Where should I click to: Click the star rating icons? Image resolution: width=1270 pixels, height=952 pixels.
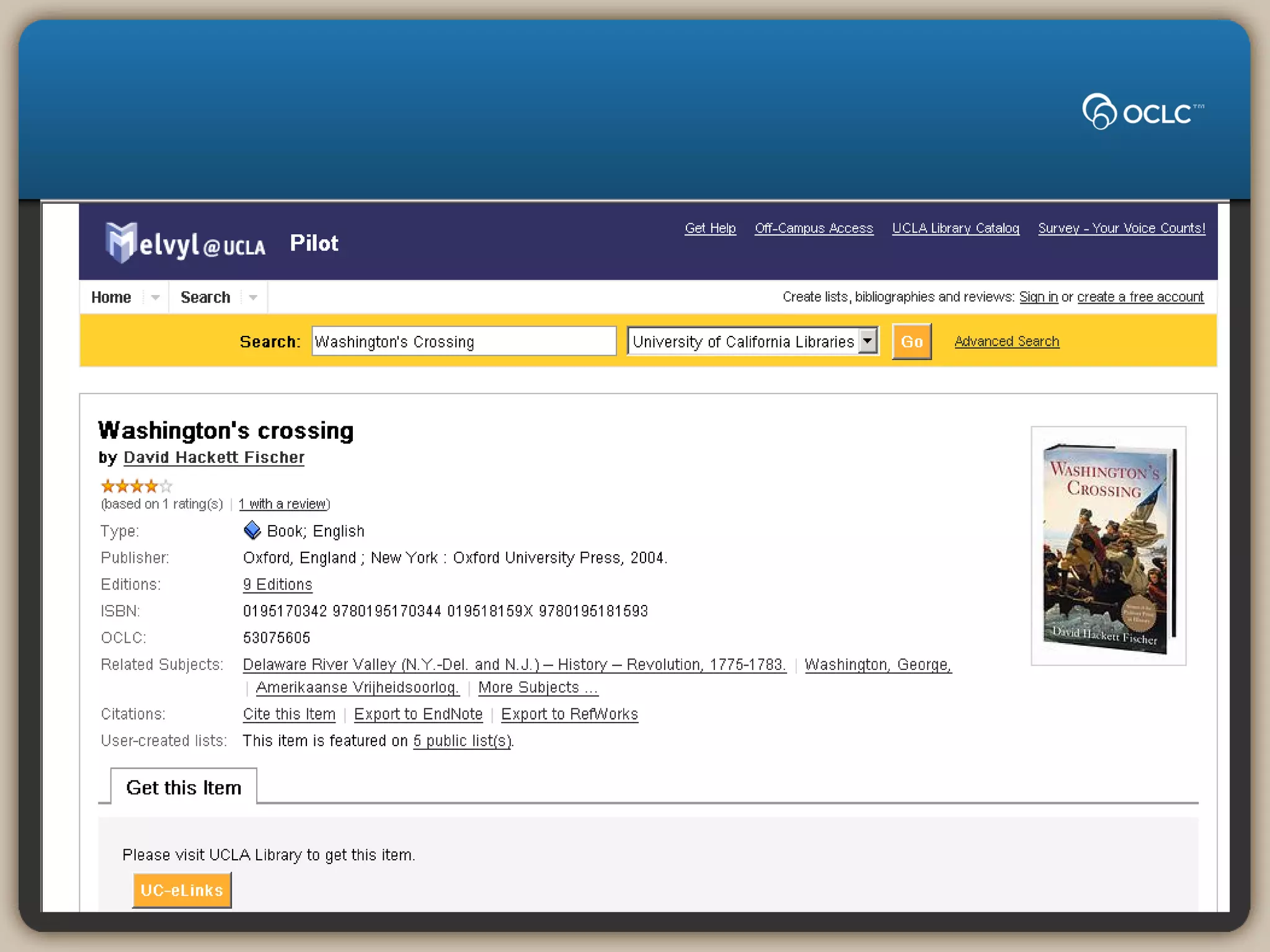pyautogui.click(x=136, y=486)
